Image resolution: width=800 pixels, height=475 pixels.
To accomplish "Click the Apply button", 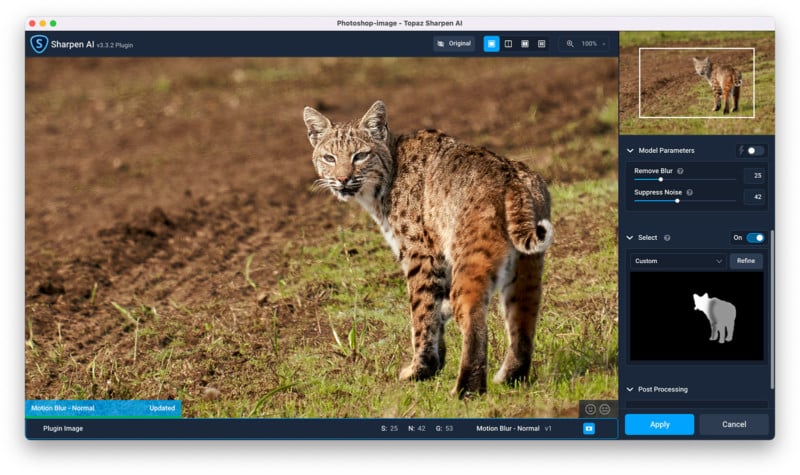I will tap(659, 424).
